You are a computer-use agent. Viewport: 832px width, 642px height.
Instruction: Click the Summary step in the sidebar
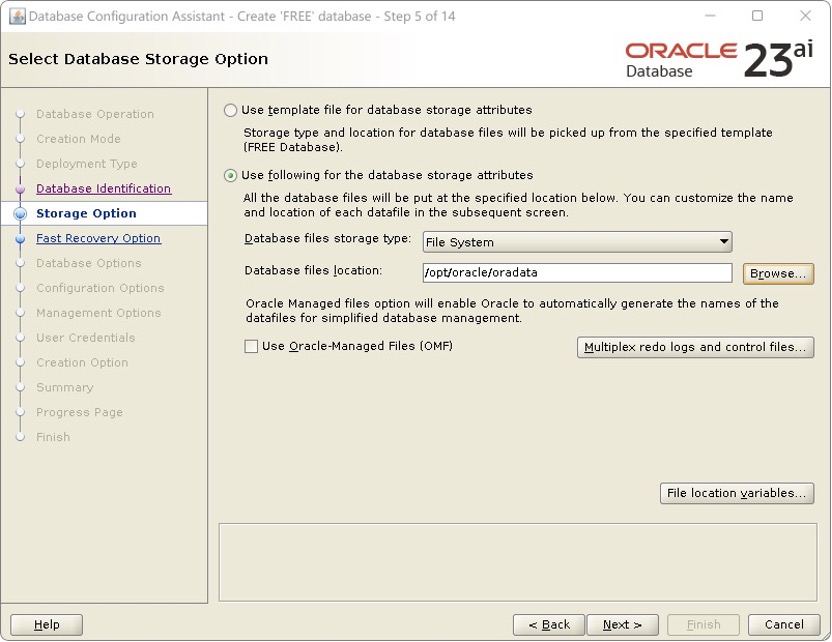point(66,387)
